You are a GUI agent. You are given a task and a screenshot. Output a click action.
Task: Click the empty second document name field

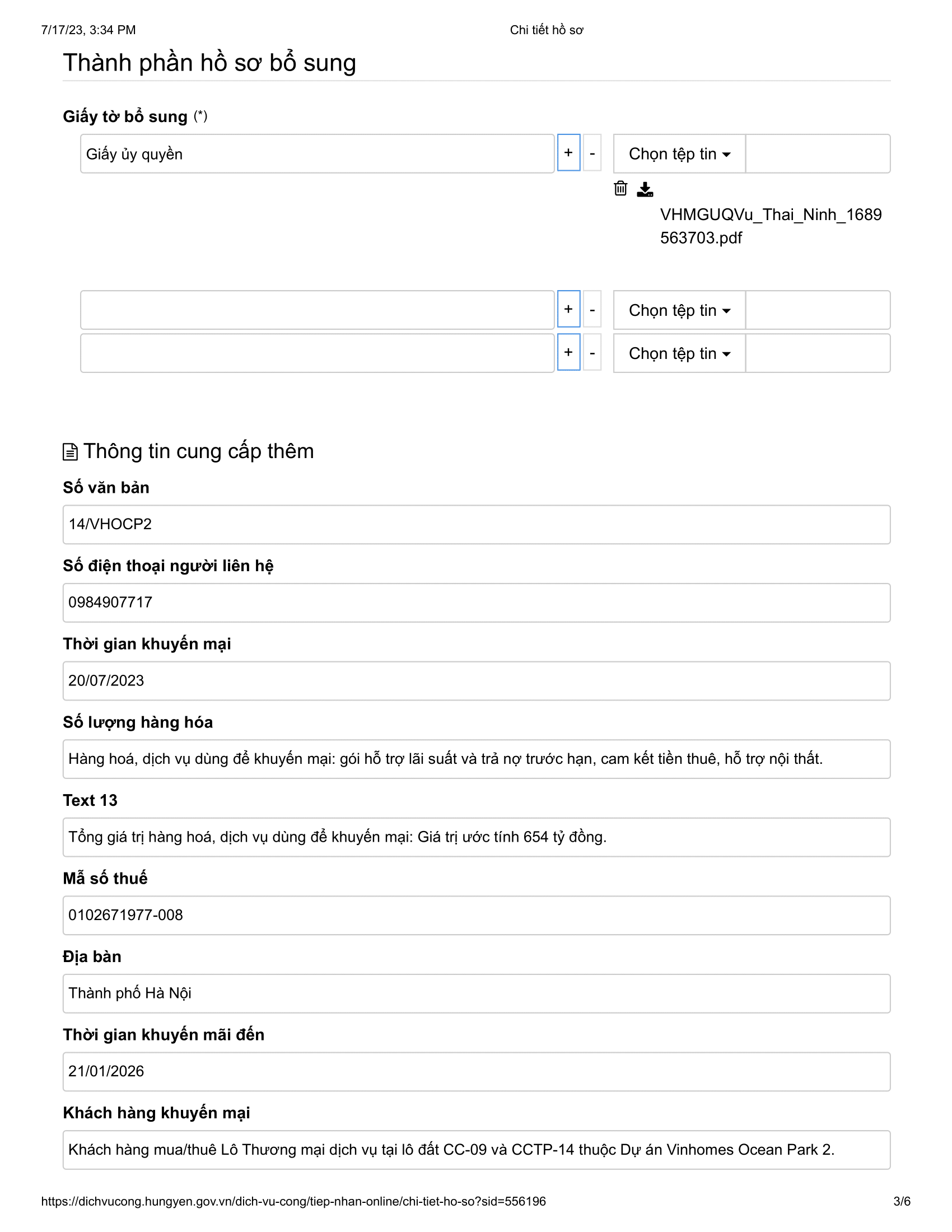[317, 310]
